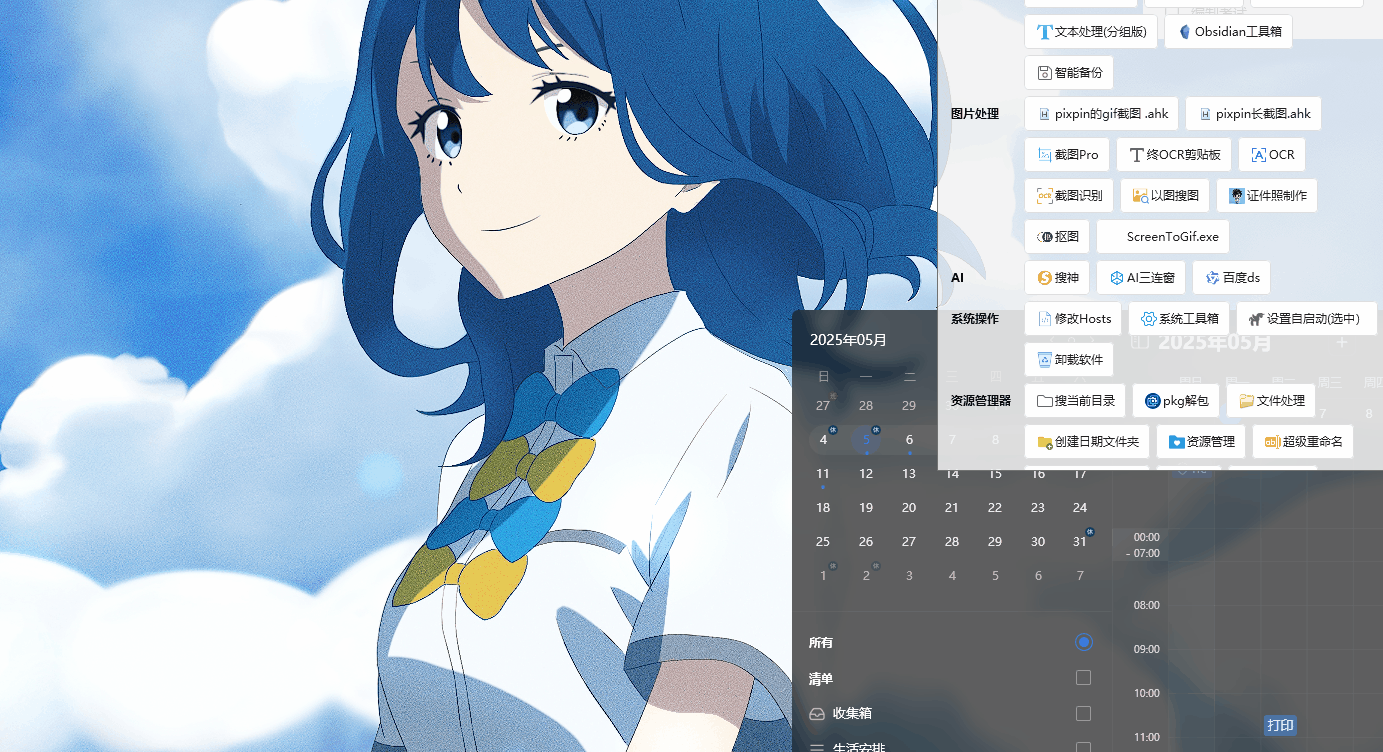Screen dimensions: 1383x752
Task: Choose day 30 in the mini calendar
Action: pos(1038,542)
